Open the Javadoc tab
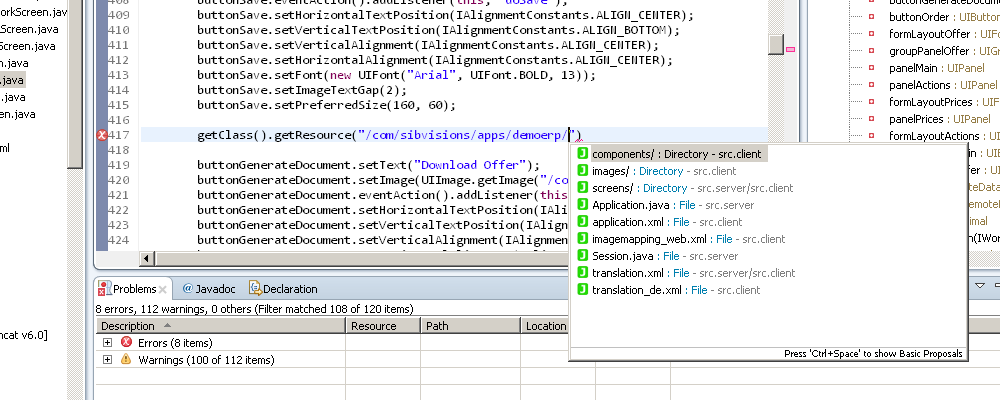 click(x=209, y=289)
